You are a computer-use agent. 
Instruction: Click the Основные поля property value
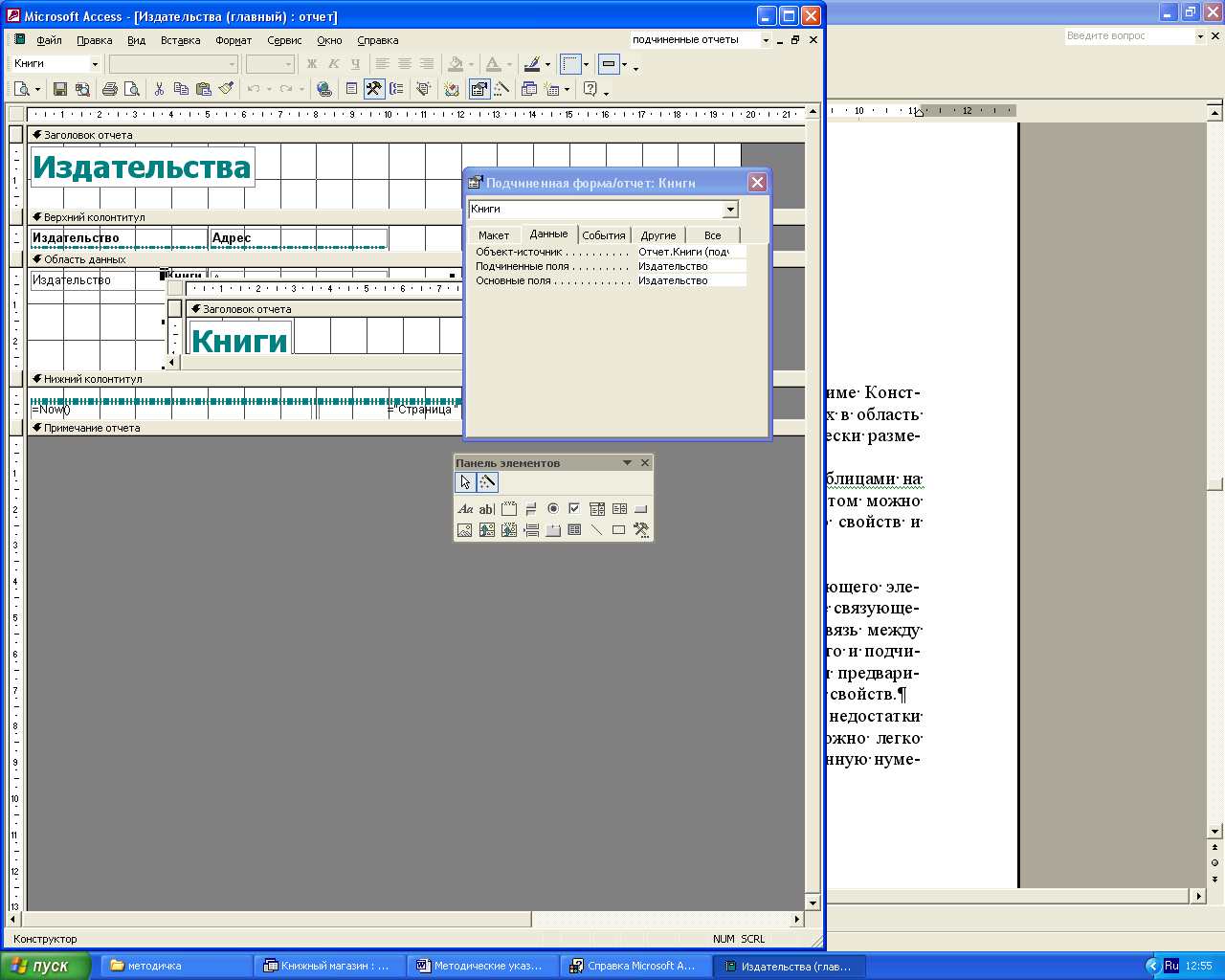(691, 280)
